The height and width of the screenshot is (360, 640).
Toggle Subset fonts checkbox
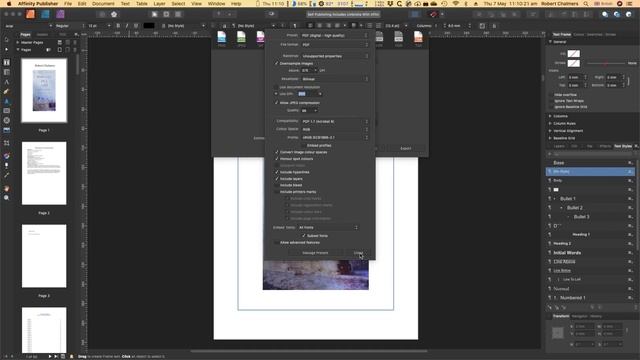tap(304, 236)
